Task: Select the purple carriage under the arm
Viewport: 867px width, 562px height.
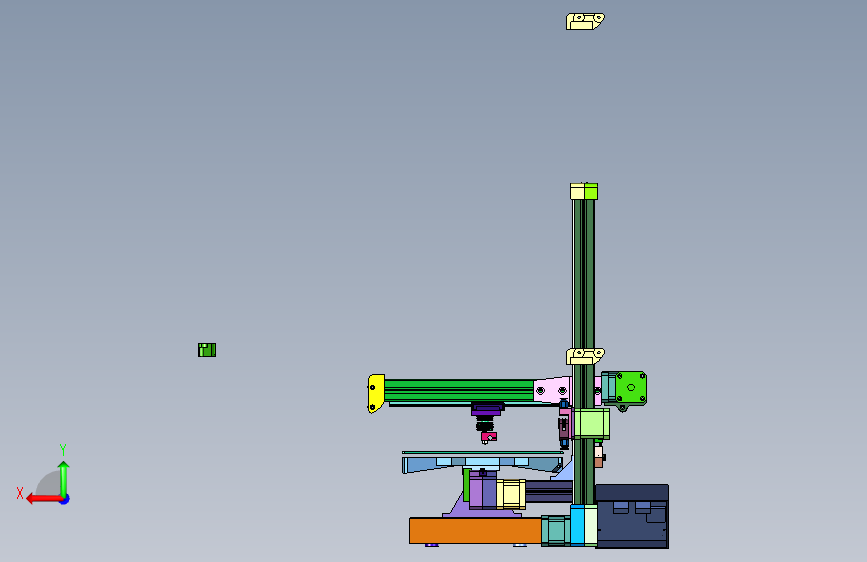Action: click(487, 410)
